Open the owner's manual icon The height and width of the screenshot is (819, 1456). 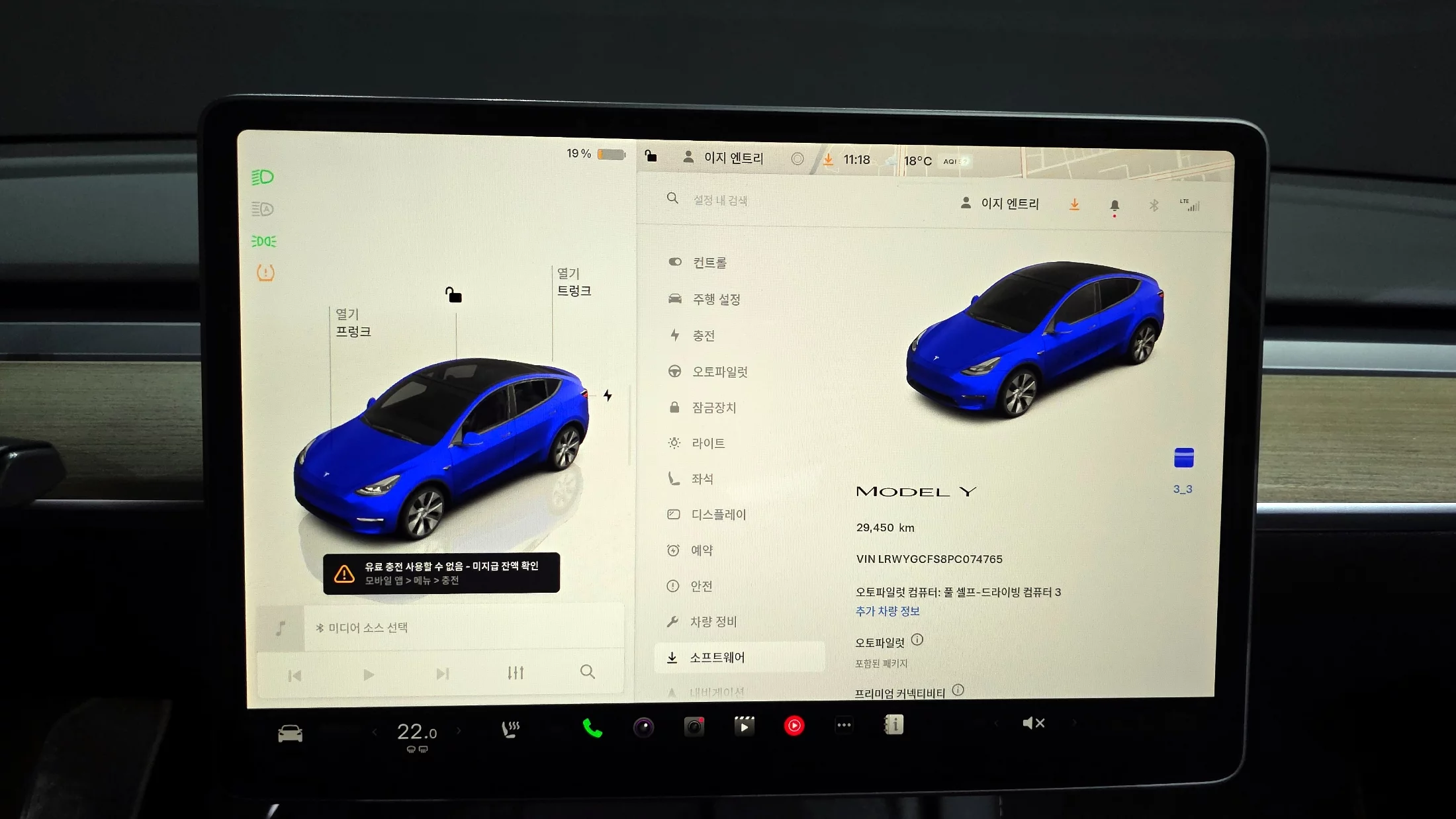coord(893,725)
